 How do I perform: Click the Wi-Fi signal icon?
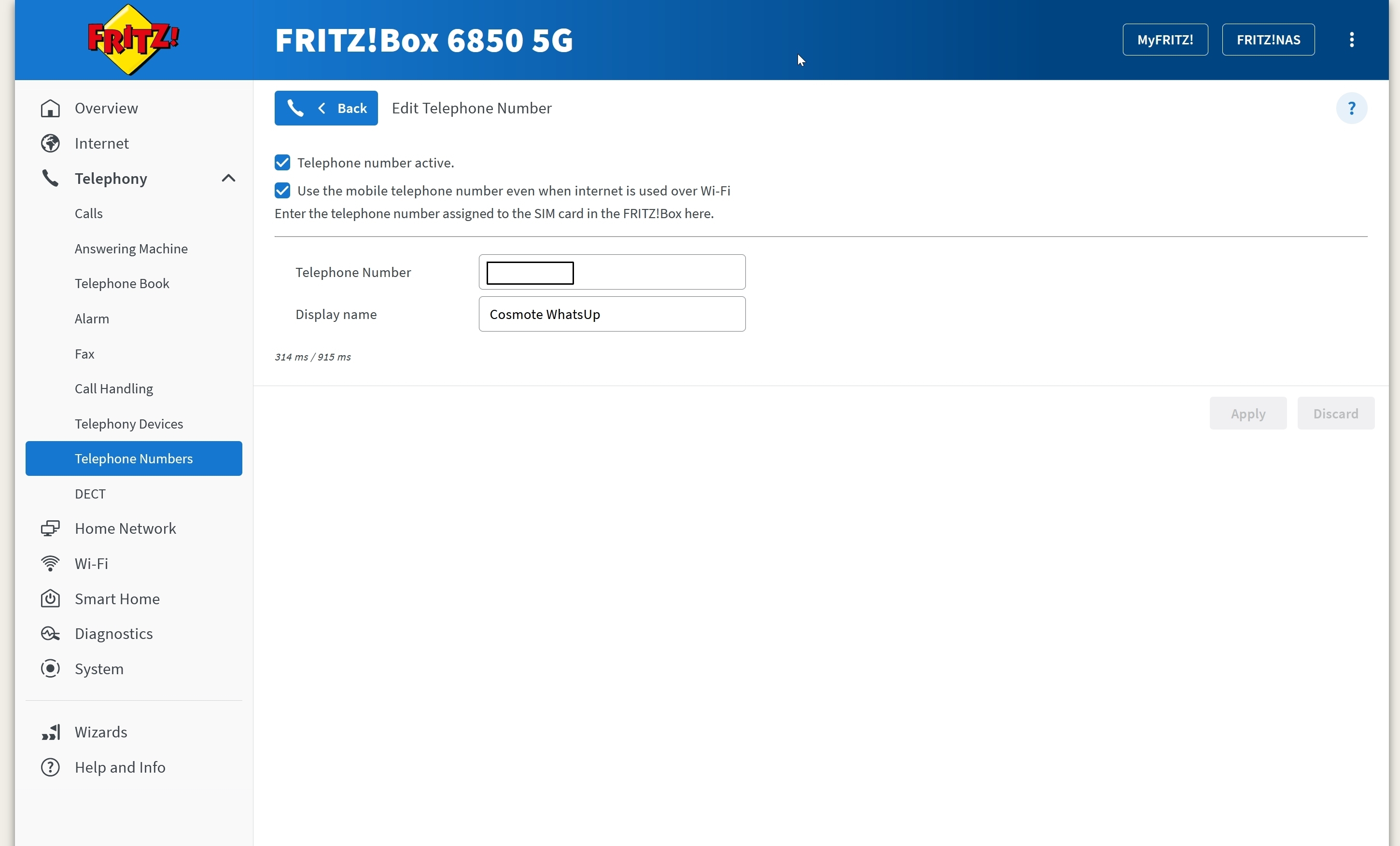pyautogui.click(x=51, y=564)
